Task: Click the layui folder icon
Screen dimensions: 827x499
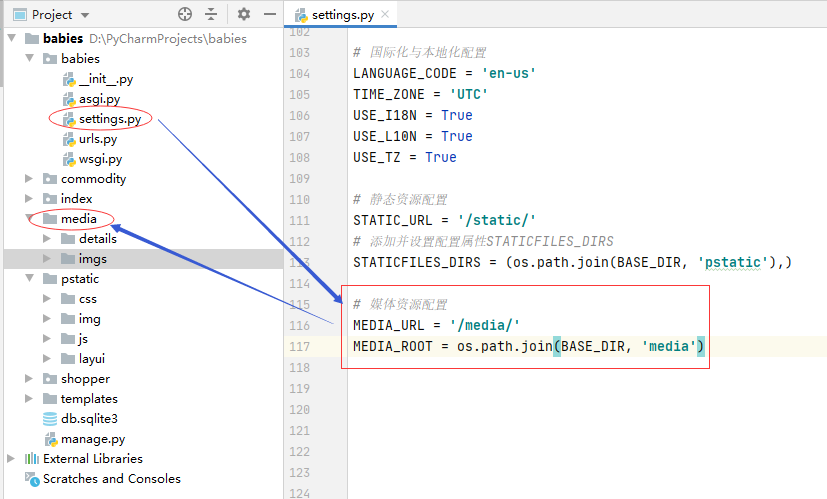Action: tap(68, 359)
